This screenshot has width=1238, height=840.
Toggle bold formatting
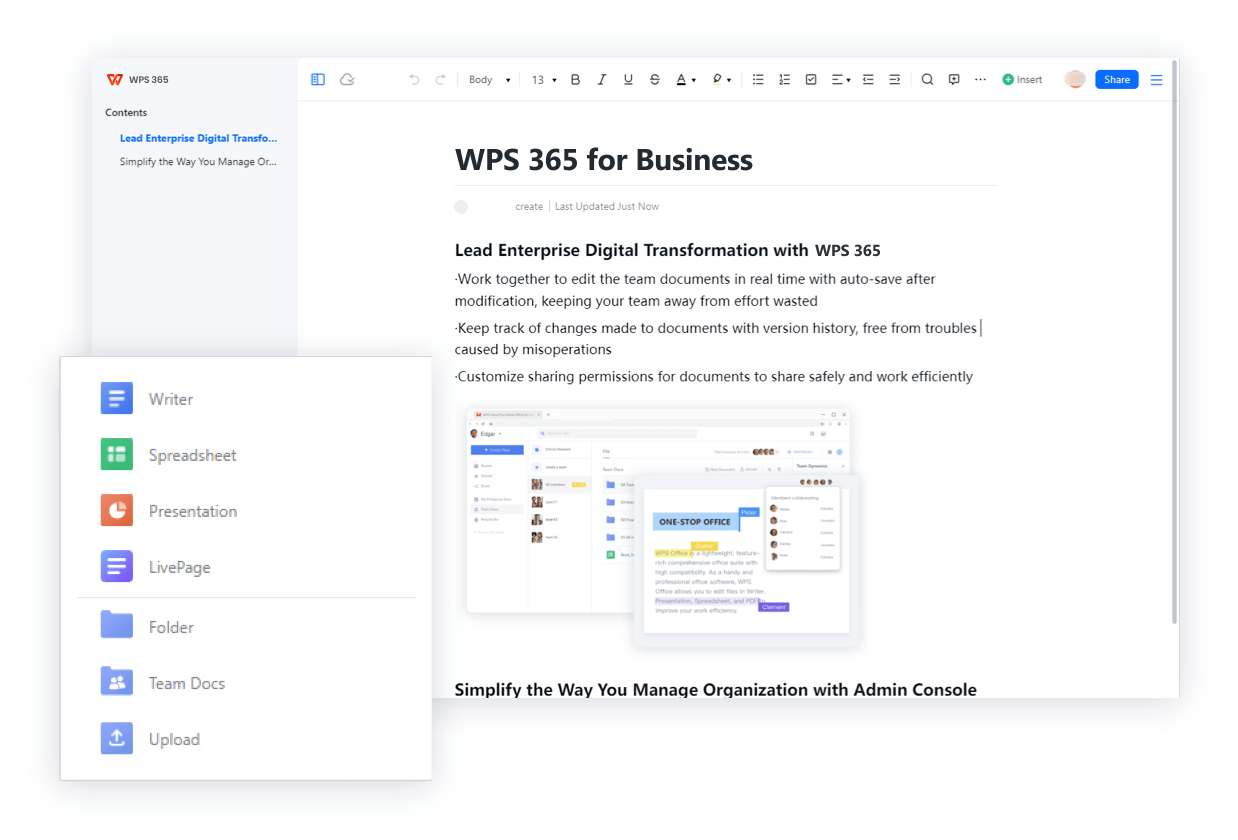(x=575, y=79)
